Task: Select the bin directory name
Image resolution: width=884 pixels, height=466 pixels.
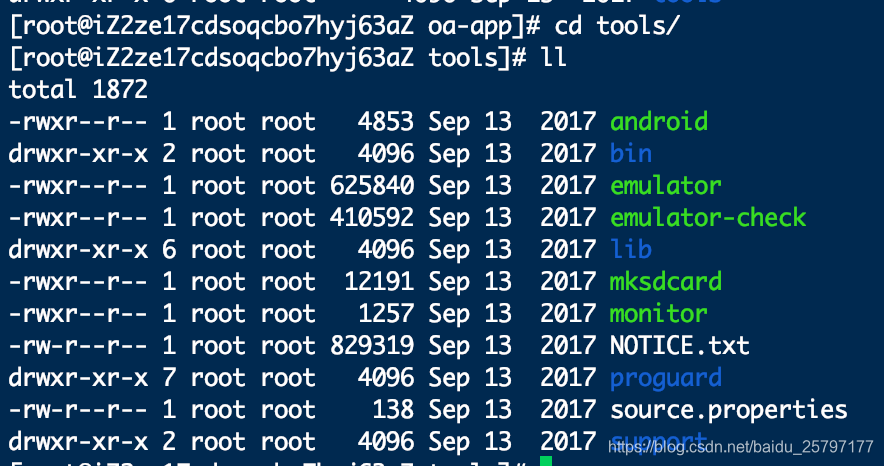Action: pyautogui.click(x=631, y=153)
